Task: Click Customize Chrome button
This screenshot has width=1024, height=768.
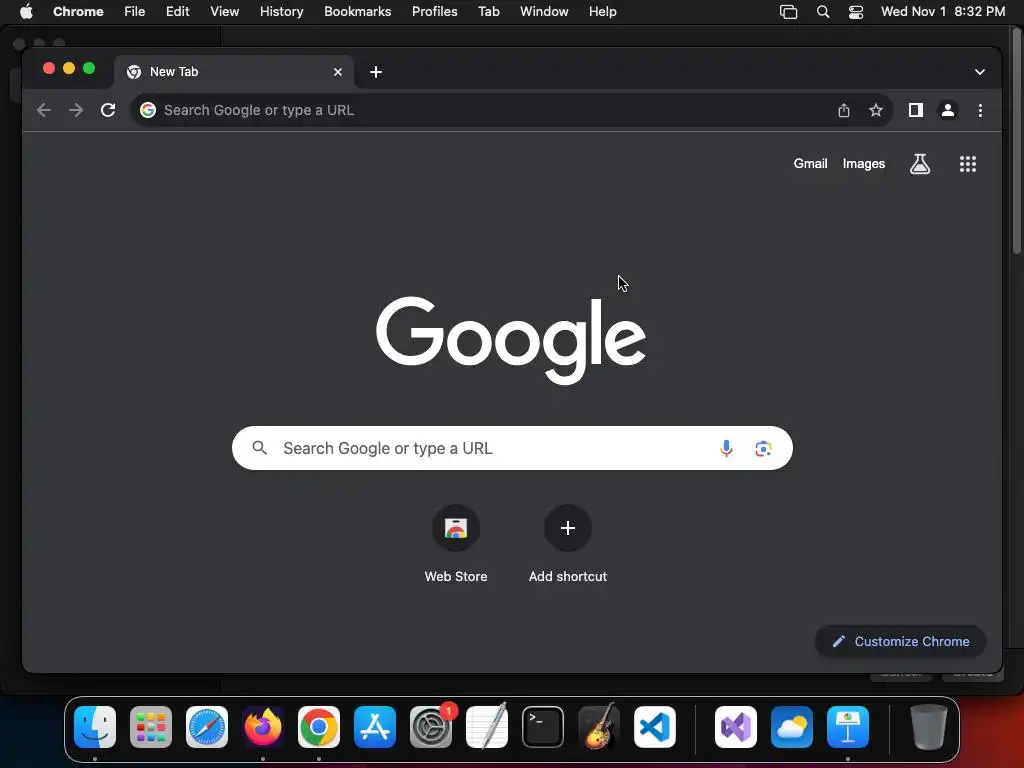Action: [x=901, y=642]
